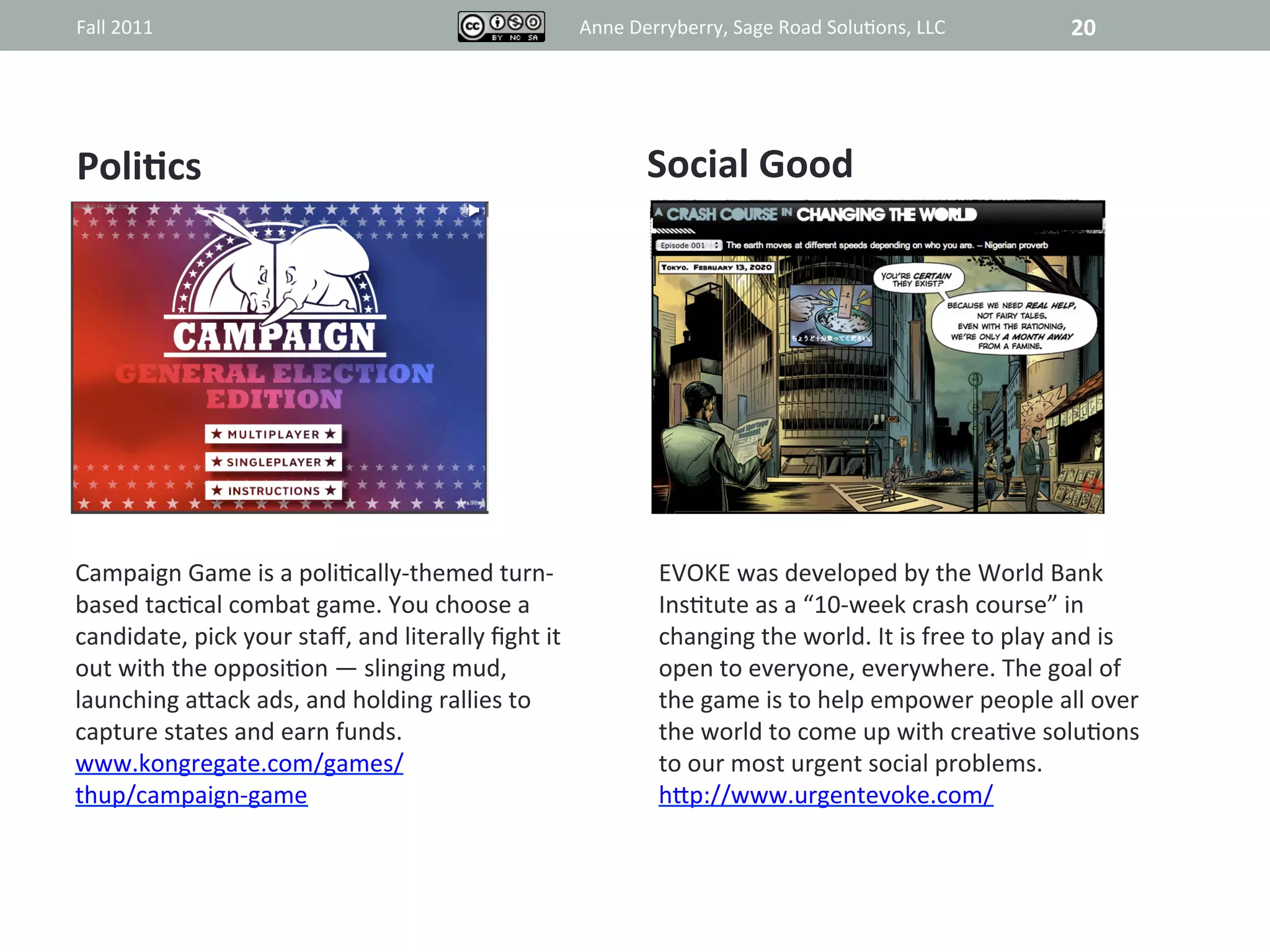Click the Nigerian proverb quote text
This screenshot has height=952, width=1270.
pyautogui.click(x=887, y=245)
